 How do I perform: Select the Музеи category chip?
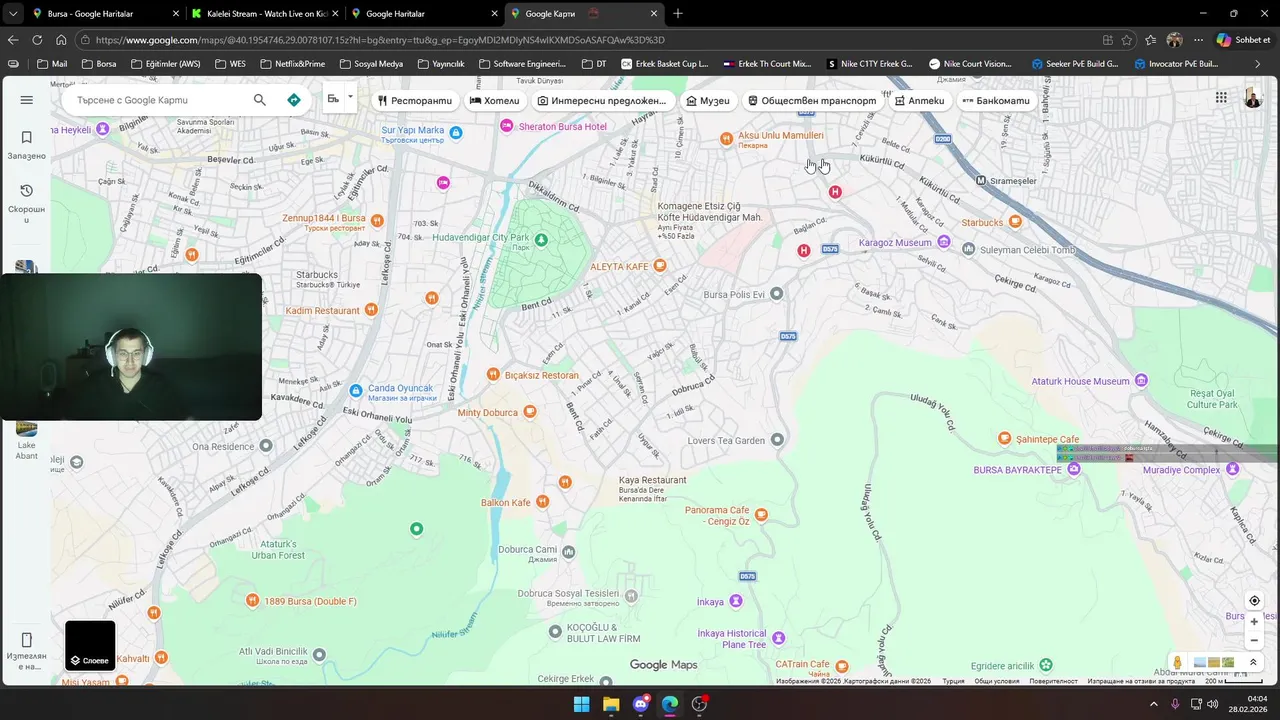[708, 101]
